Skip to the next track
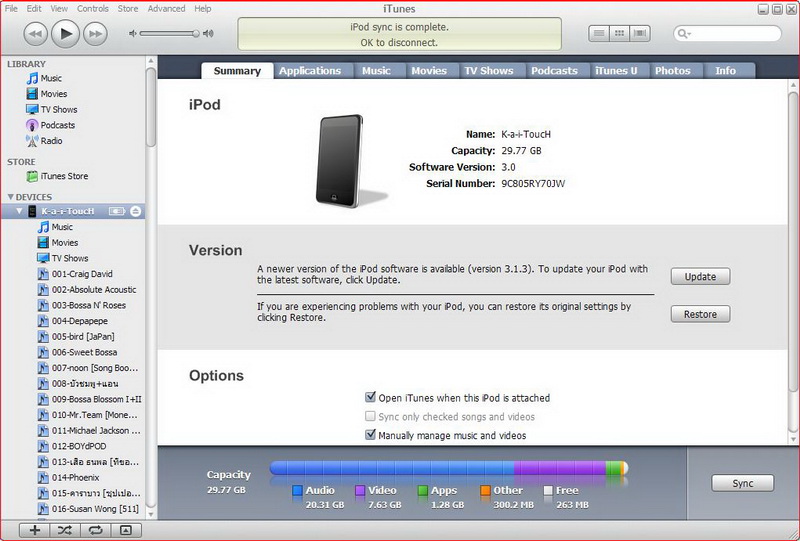 (x=95, y=34)
